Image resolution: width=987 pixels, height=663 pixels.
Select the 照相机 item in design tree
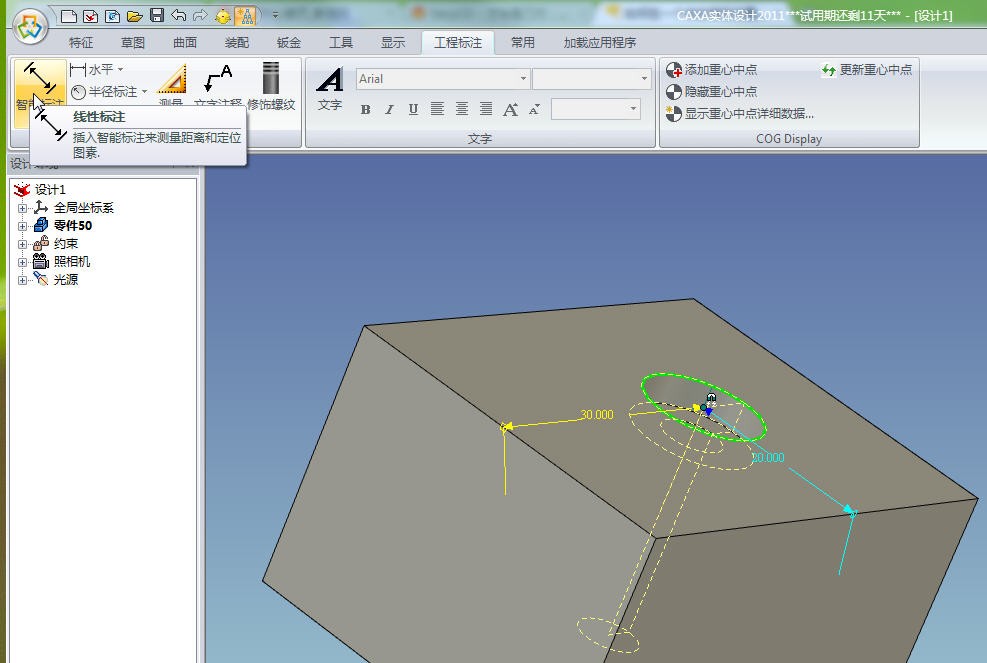[x=71, y=262]
